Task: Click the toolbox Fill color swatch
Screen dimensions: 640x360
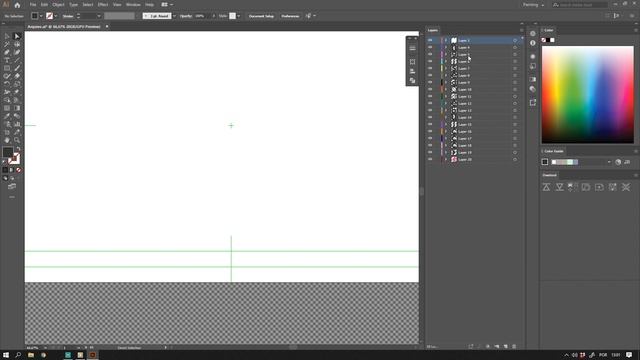Action: [8, 152]
